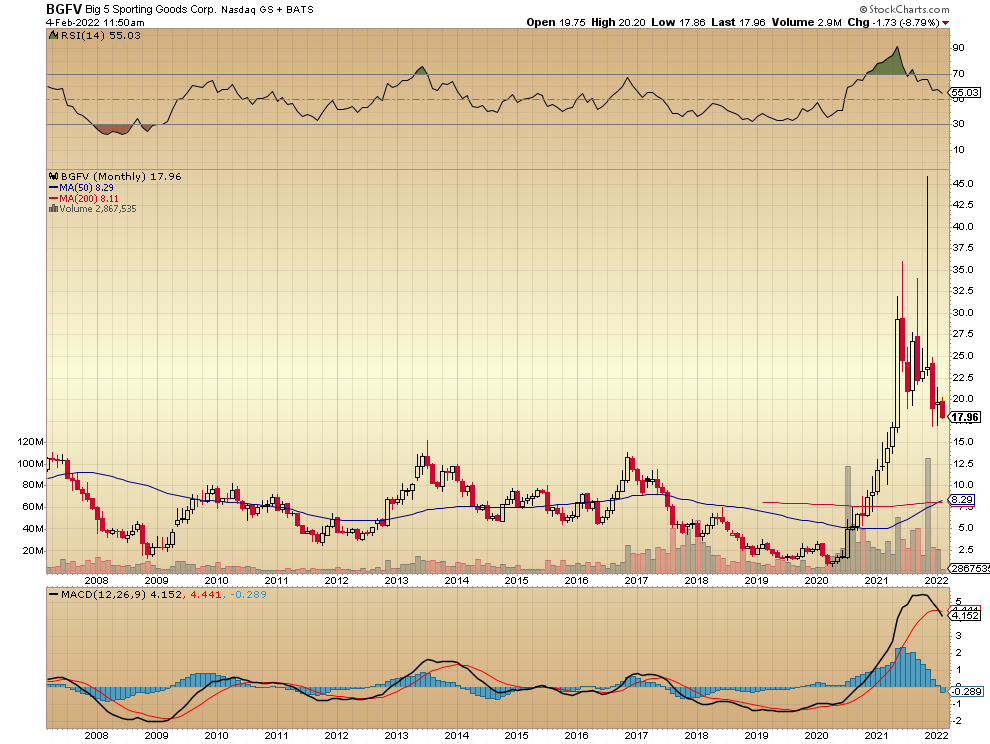This screenshot has width=990, height=744.
Task: Click the 45.0 label on the price axis
Action: click(x=963, y=183)
